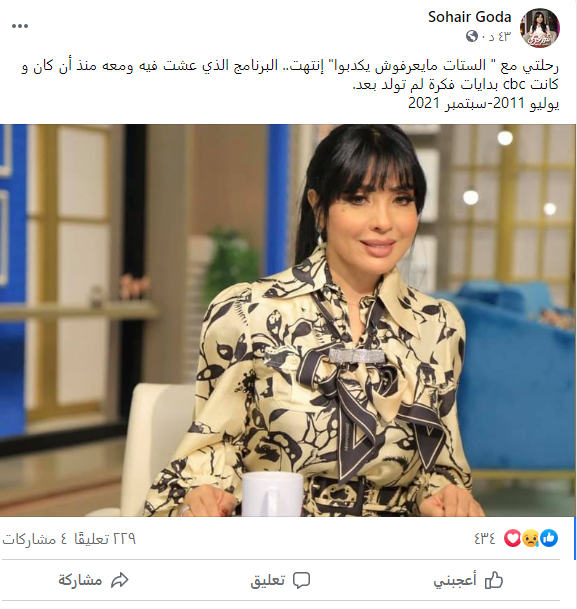This screenshot has height=609, width=577.
Task: Click the تعليق comment label
Action: pos(268,580)
